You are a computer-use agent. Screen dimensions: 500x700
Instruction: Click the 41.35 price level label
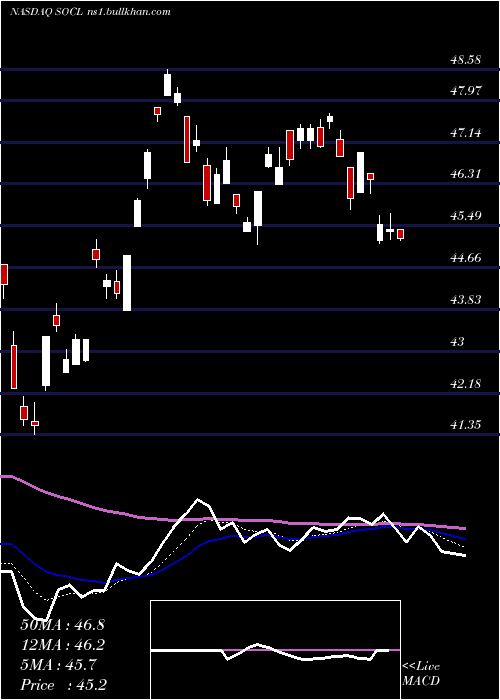point(466,425)
